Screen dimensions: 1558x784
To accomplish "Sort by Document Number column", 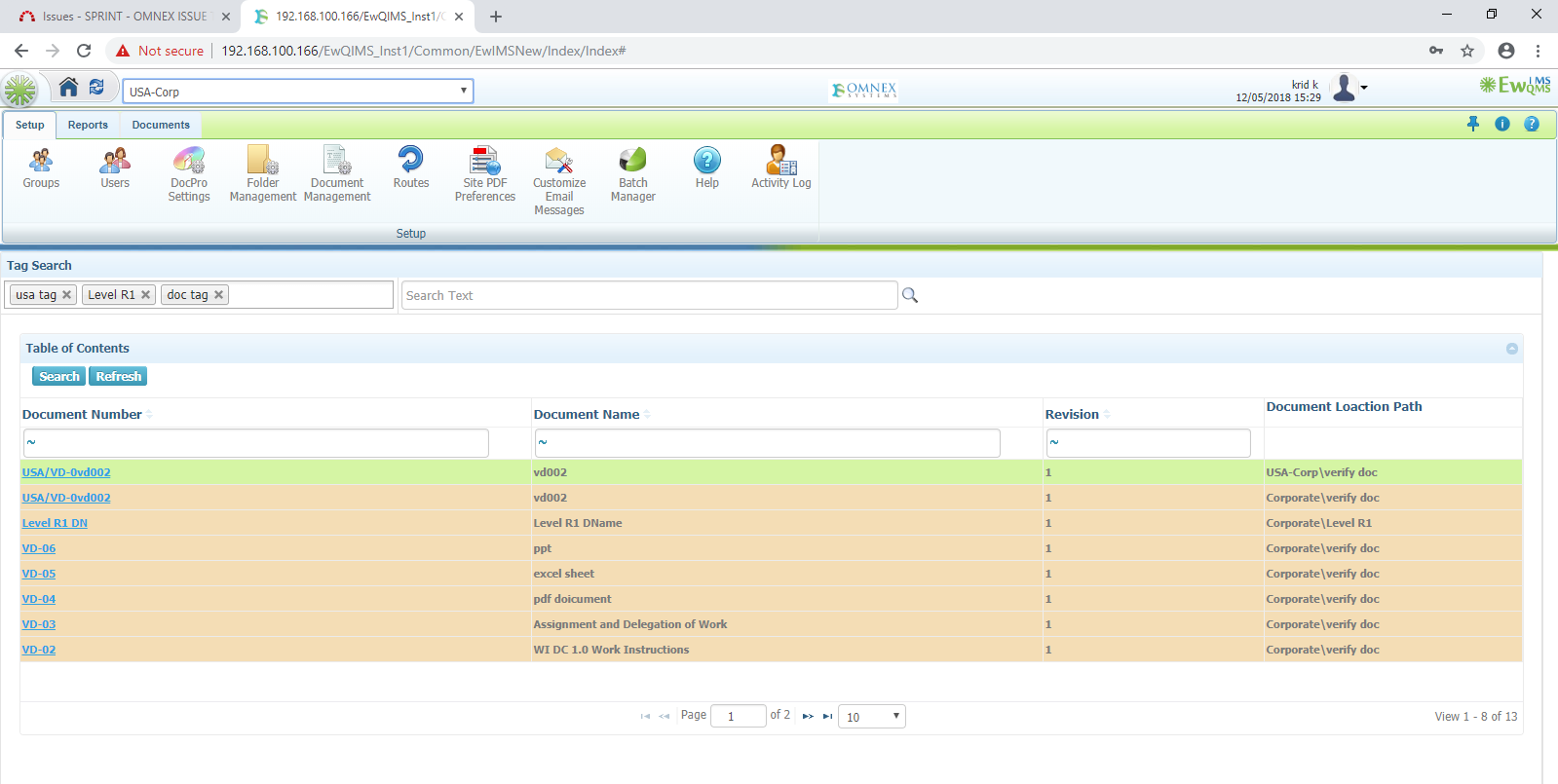I will pos(83,414).
